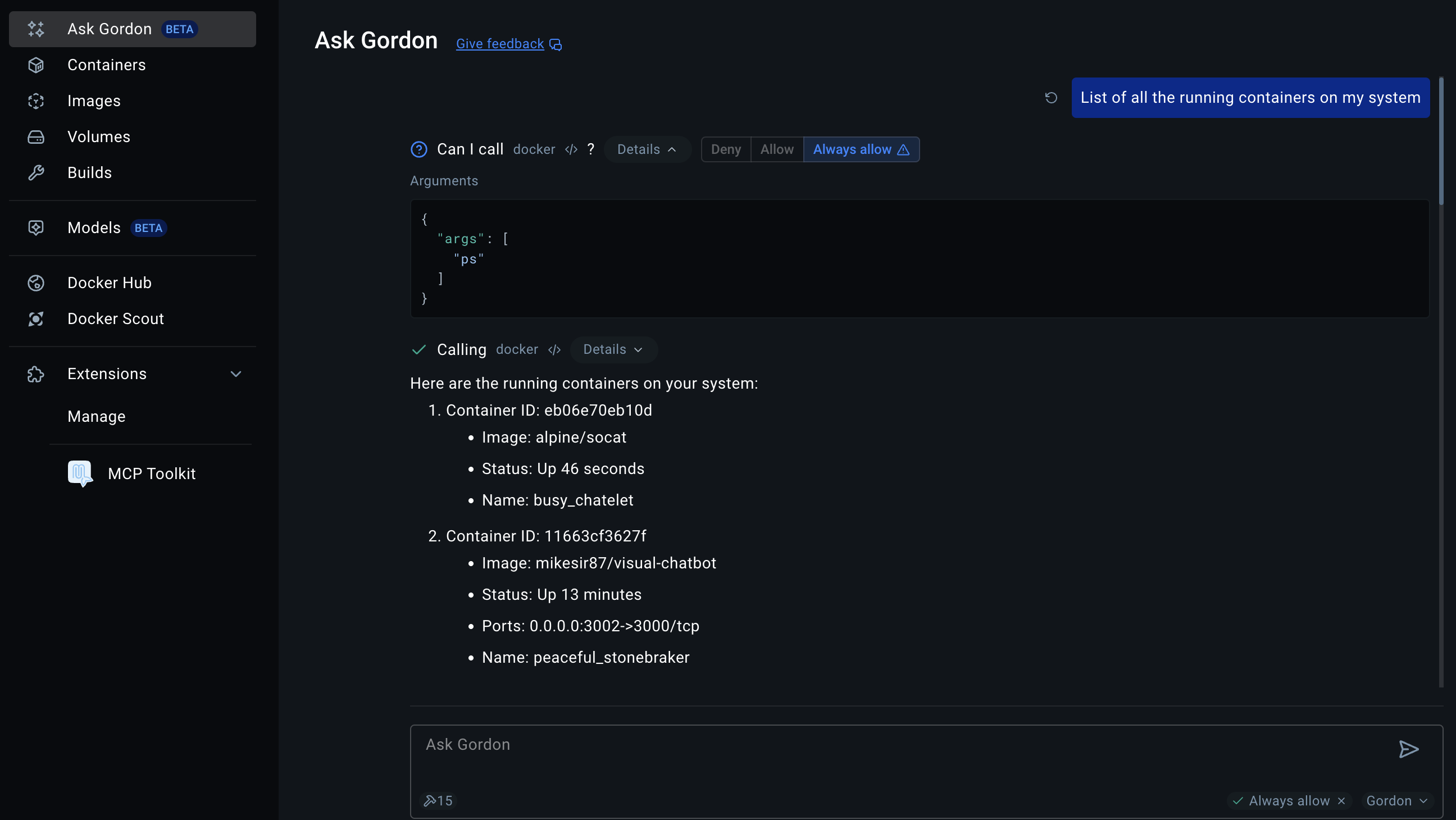Choose Always allow for docker call
This screenshot has width=1456, height=820.
pyautogui.click(x=861, y=149)
